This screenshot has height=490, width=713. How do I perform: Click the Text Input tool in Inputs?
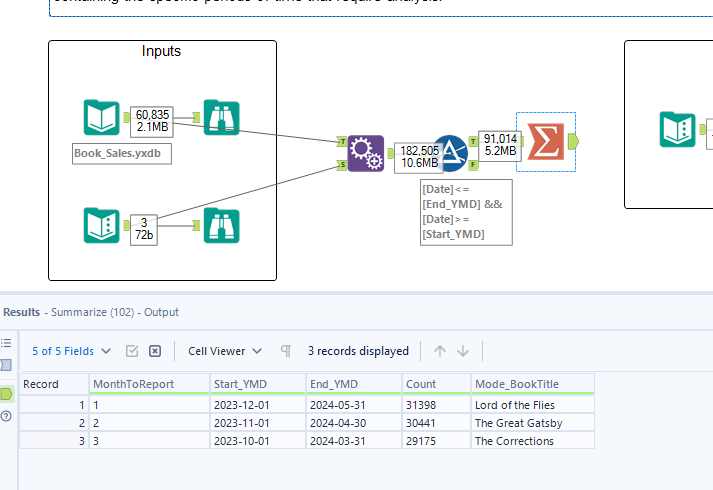tap(102, 225)
